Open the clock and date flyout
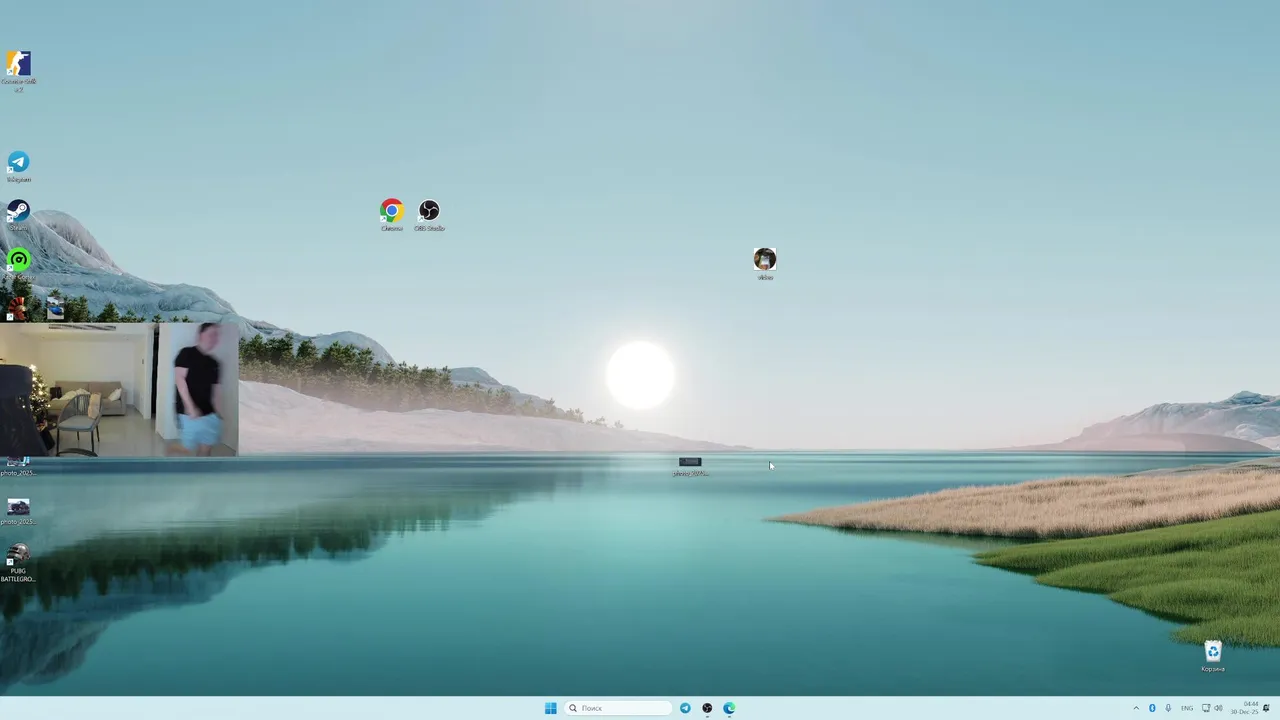 point(1244,708)
